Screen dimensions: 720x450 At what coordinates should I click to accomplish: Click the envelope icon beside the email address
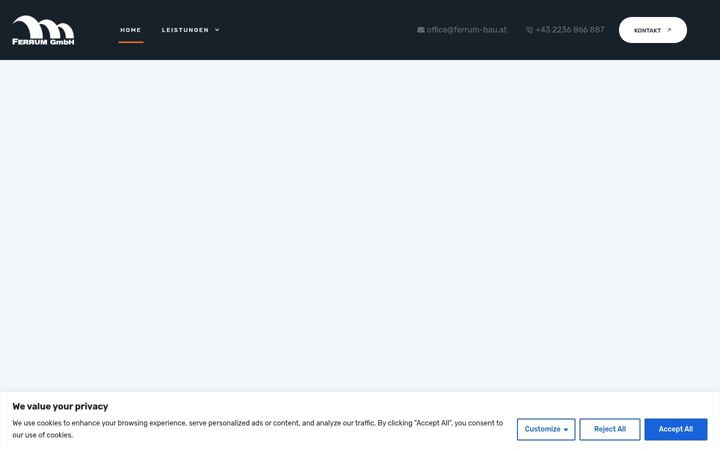(x=421, y=30)
